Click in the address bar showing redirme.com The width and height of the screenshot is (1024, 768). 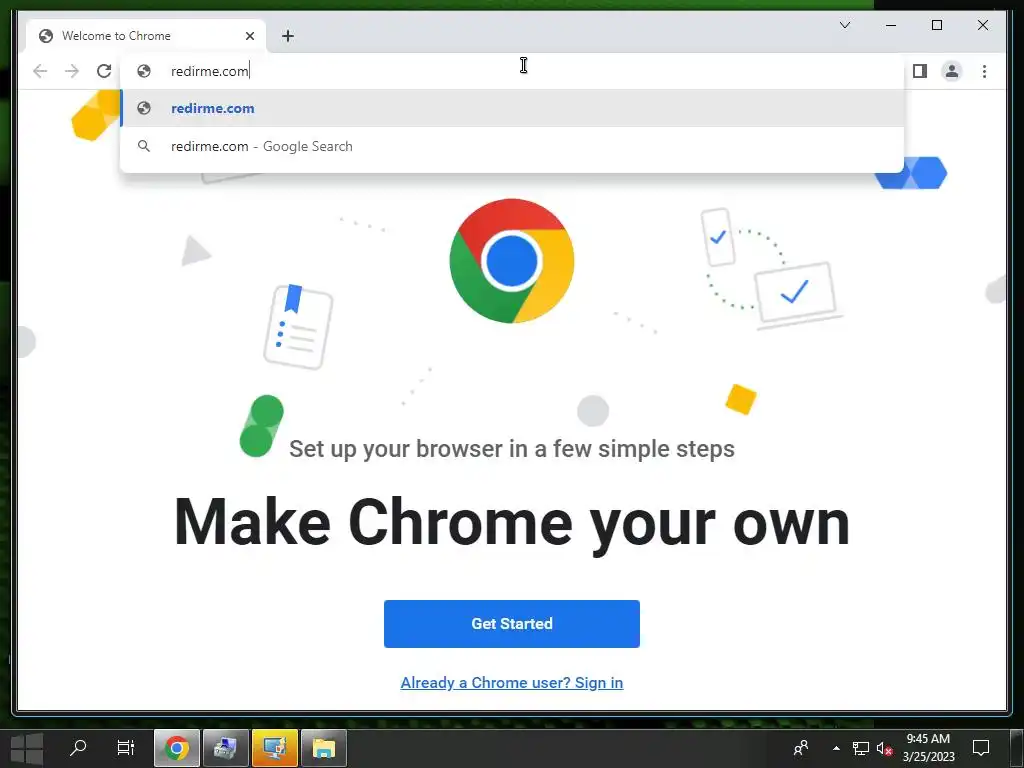[x=512, y=71]
